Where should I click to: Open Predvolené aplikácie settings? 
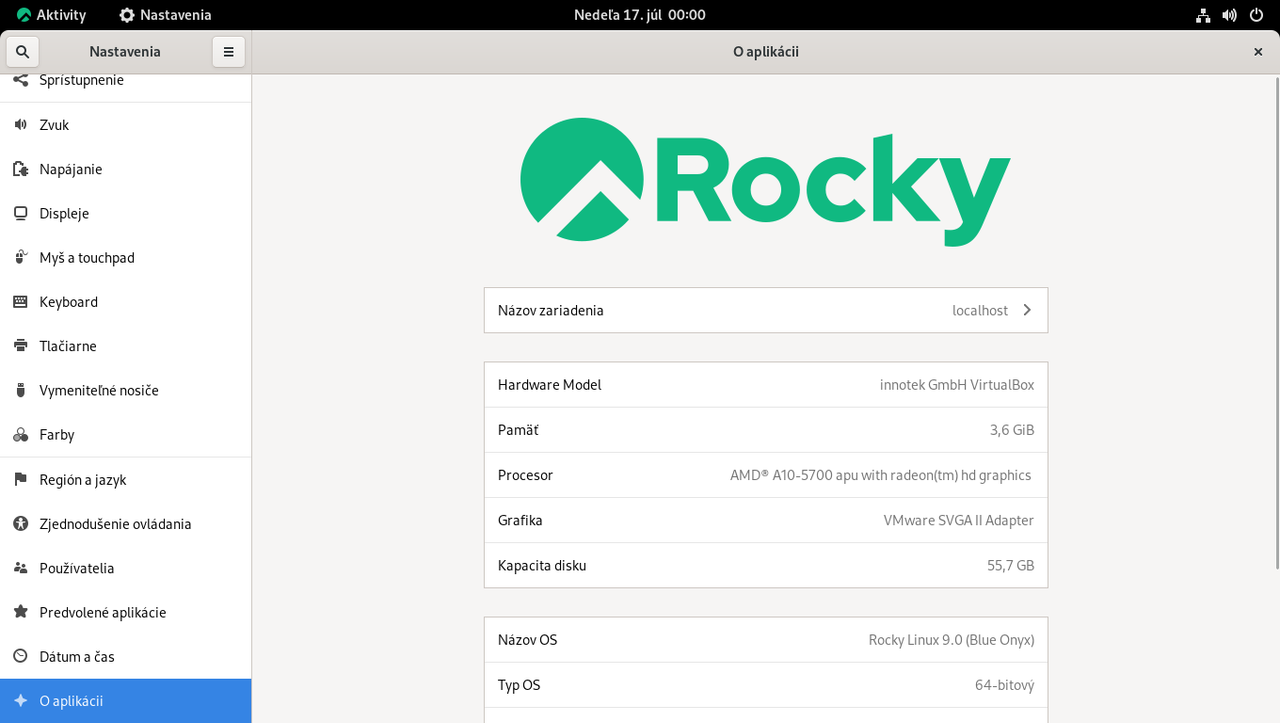(125, 612)
